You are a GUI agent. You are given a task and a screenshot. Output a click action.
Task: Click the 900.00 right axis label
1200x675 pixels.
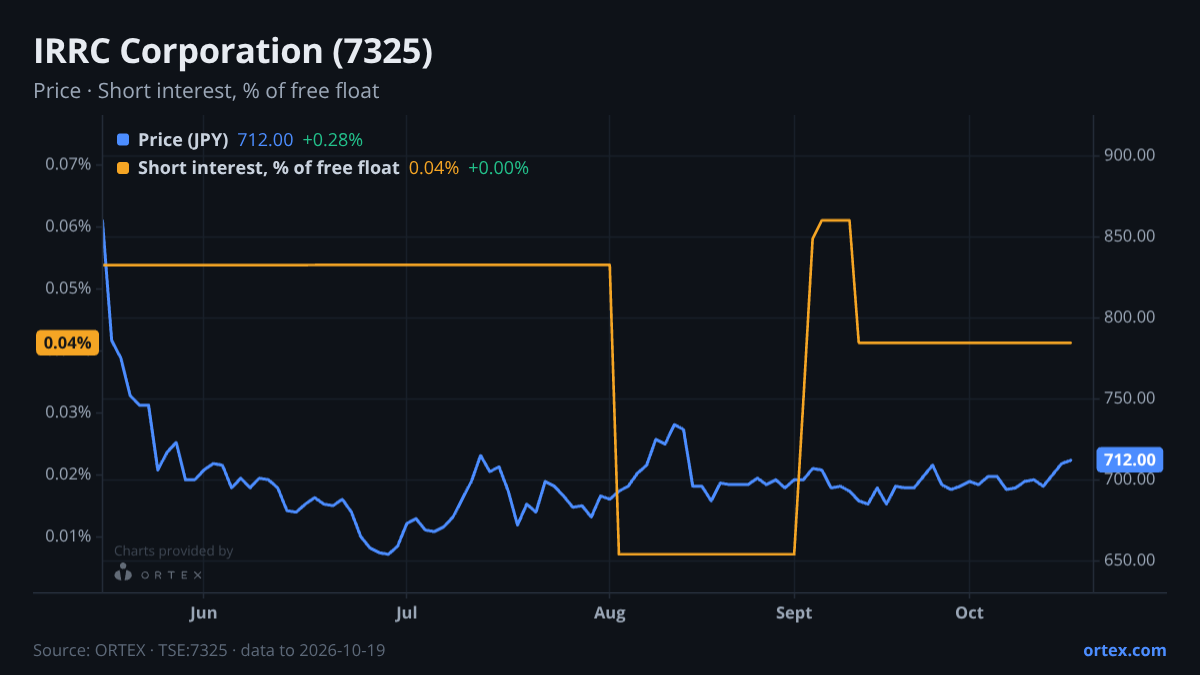[x=1130, y=155]
